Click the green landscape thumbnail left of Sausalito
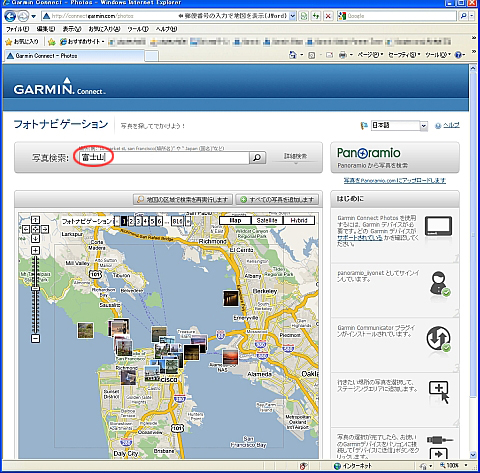Image resolution: width=480 pixels, height=473 pixels. click(85, 330)
